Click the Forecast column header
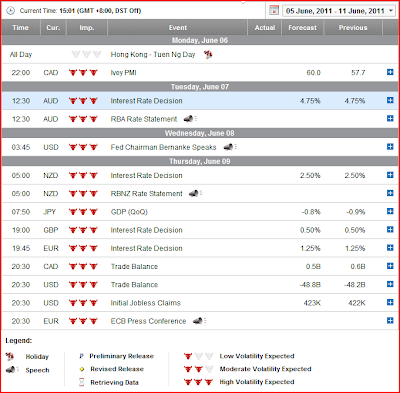The width and height of the screenshot is (400, 393). (303, 28)
